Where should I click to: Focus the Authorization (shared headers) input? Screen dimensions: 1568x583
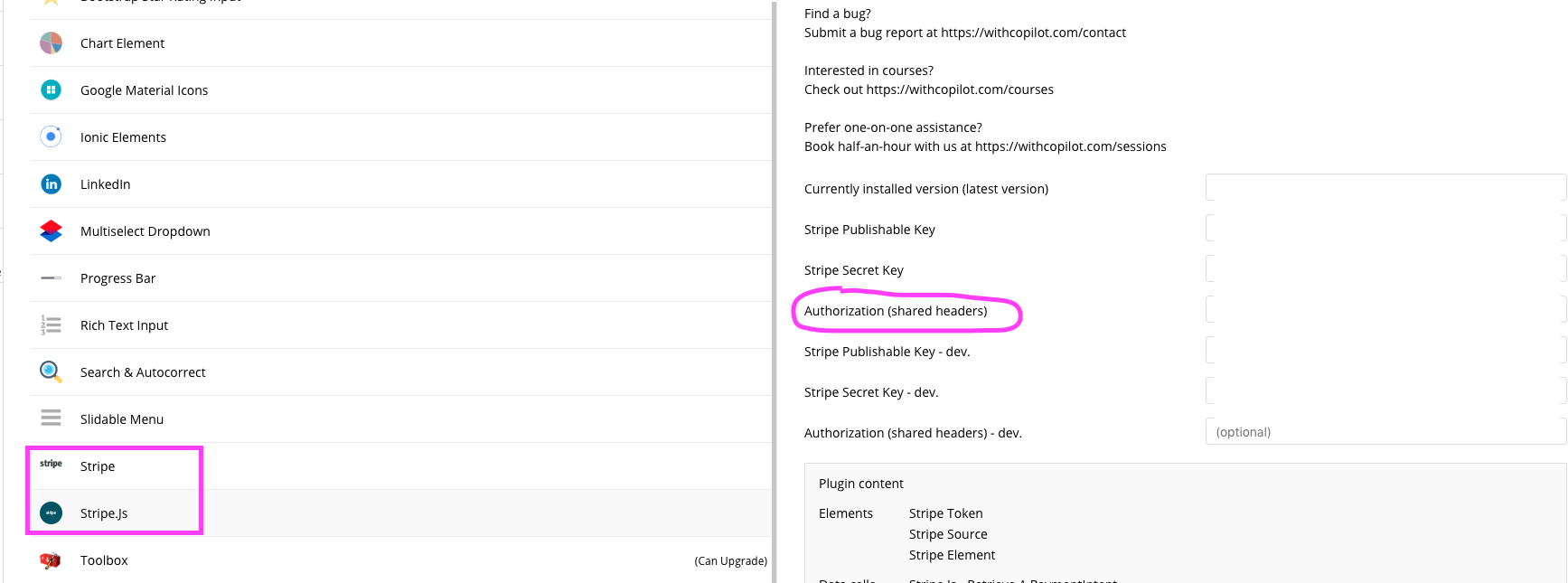[1385, 309]
